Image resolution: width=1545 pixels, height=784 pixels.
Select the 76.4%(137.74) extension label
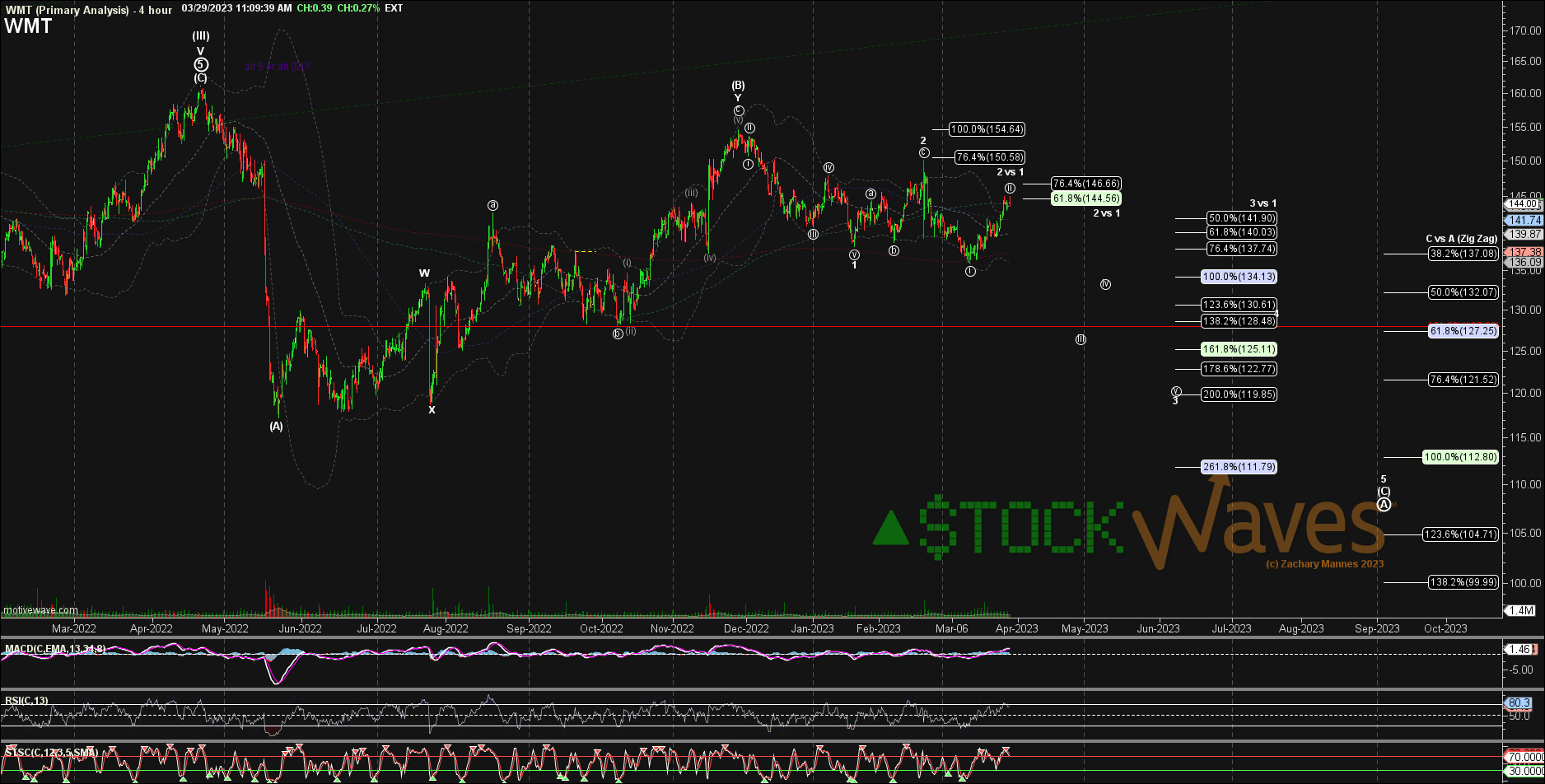click(1242, 249)
